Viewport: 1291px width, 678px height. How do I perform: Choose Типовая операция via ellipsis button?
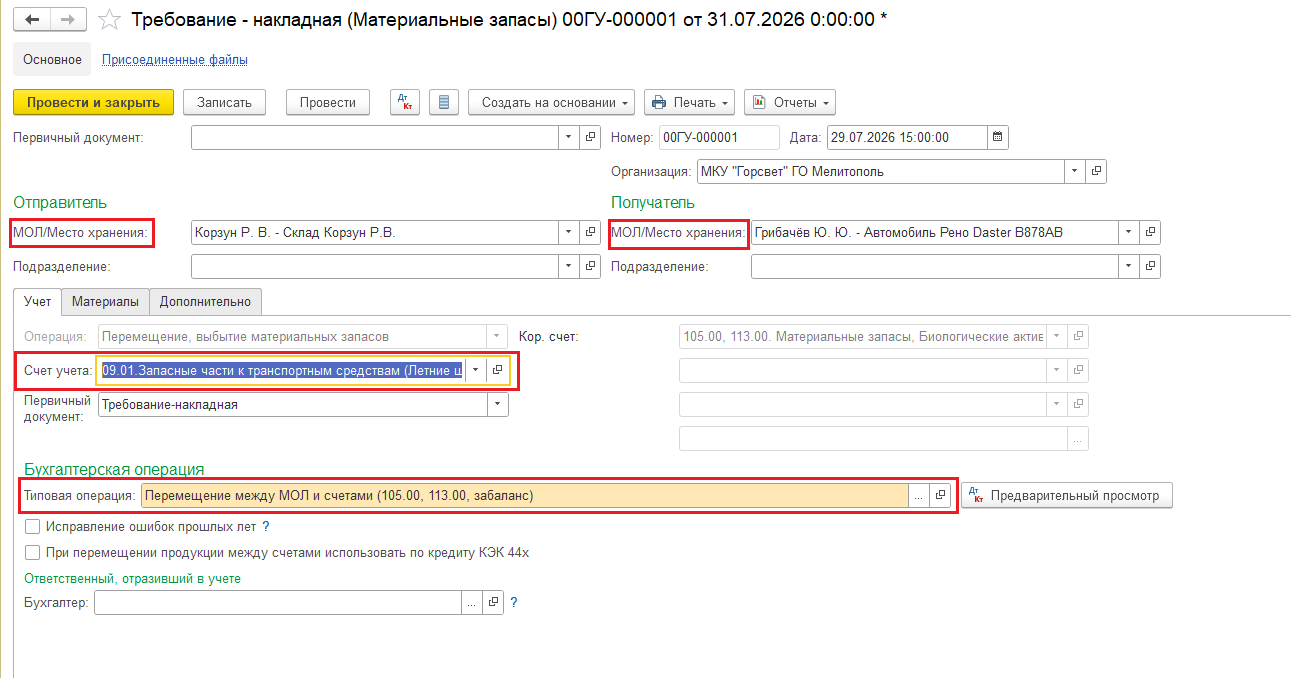919,495
